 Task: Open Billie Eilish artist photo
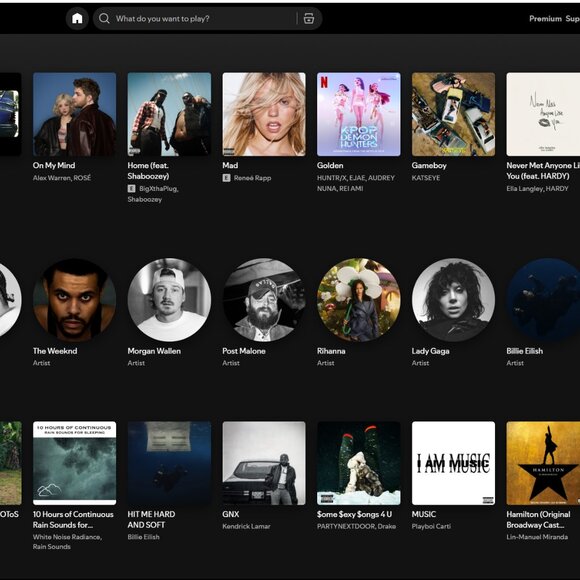tap(543, 300)
